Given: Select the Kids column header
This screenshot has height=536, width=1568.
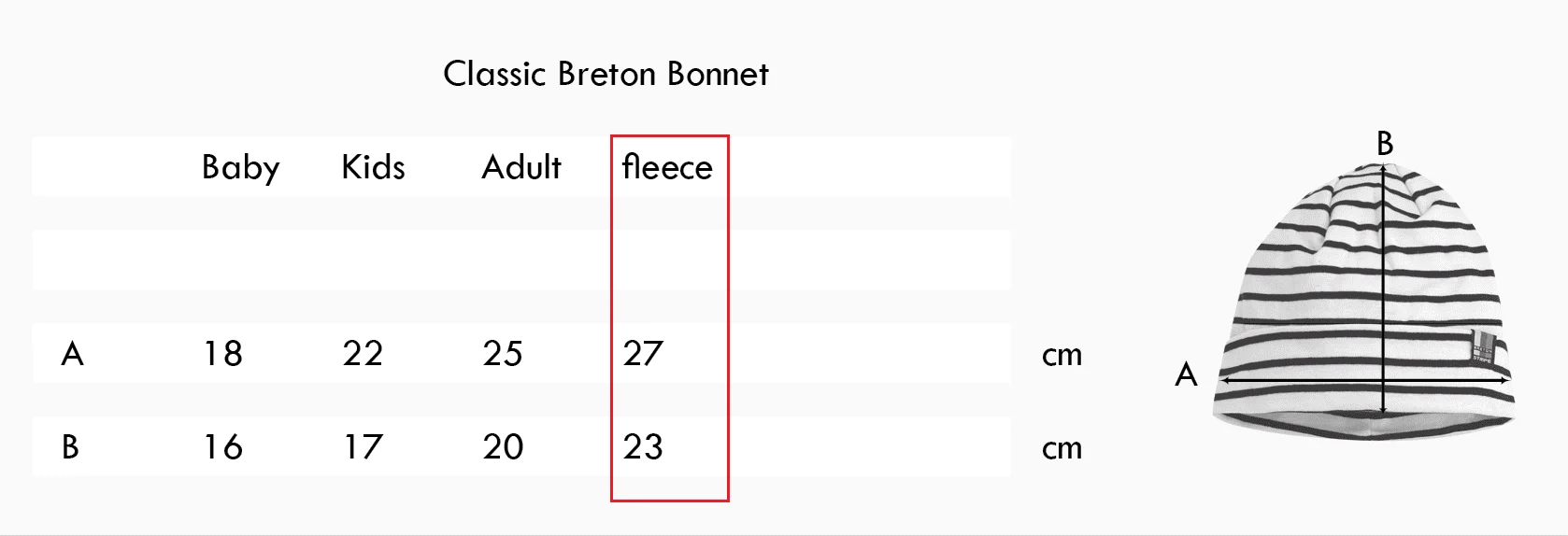Looking at the screenshot, I should point(373,167).
